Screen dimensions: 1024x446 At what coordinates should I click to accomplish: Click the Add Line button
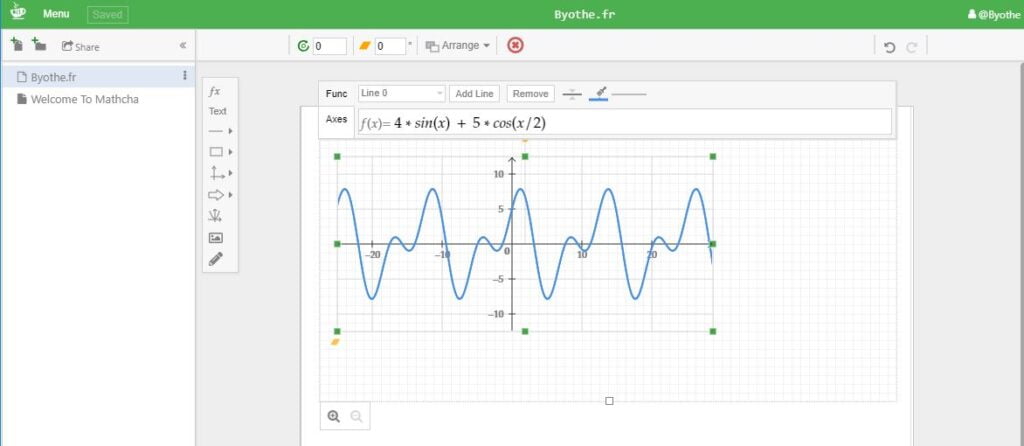pos(474,93)
